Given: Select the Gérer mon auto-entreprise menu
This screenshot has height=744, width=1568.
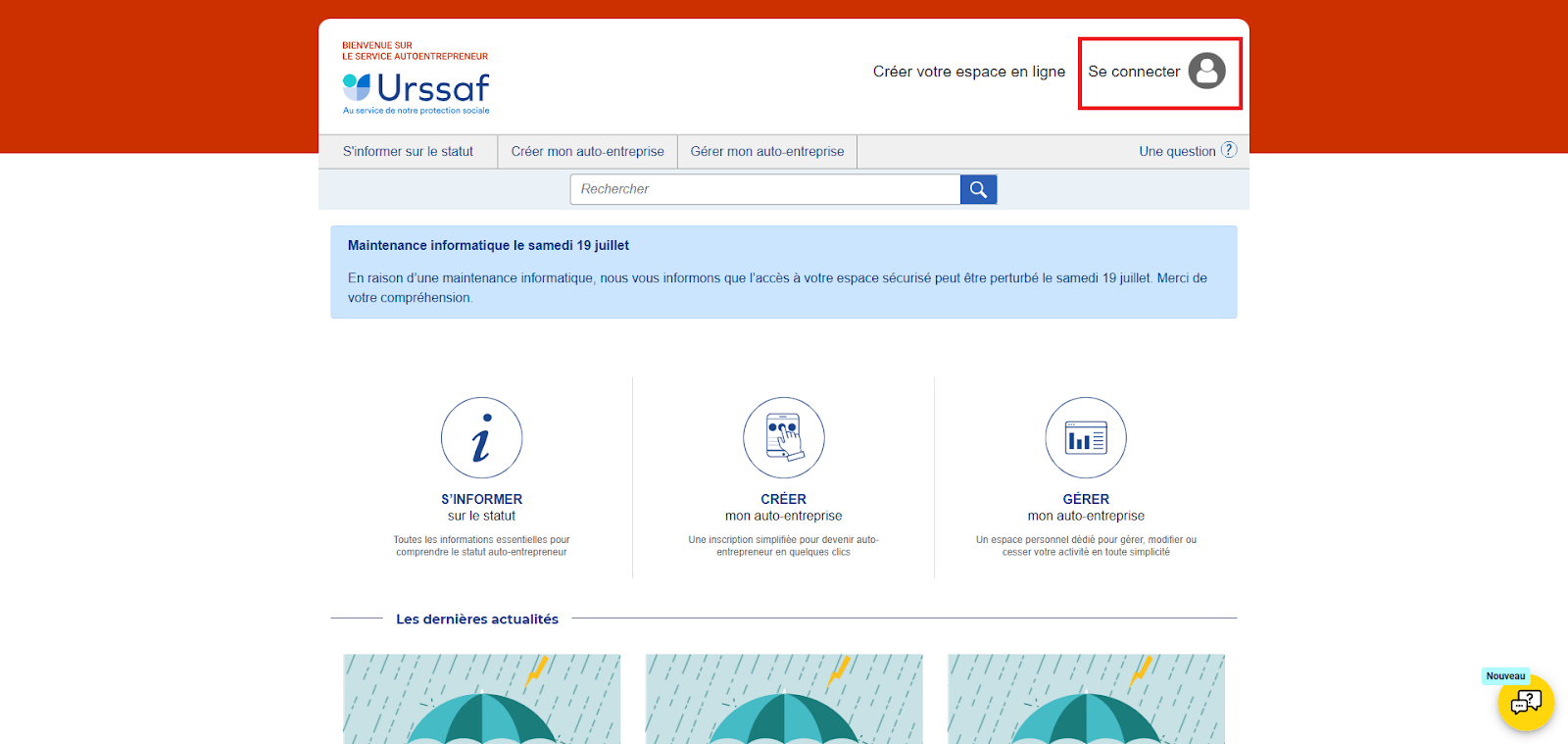Looking at the screenshot, I should coord(766,152).
